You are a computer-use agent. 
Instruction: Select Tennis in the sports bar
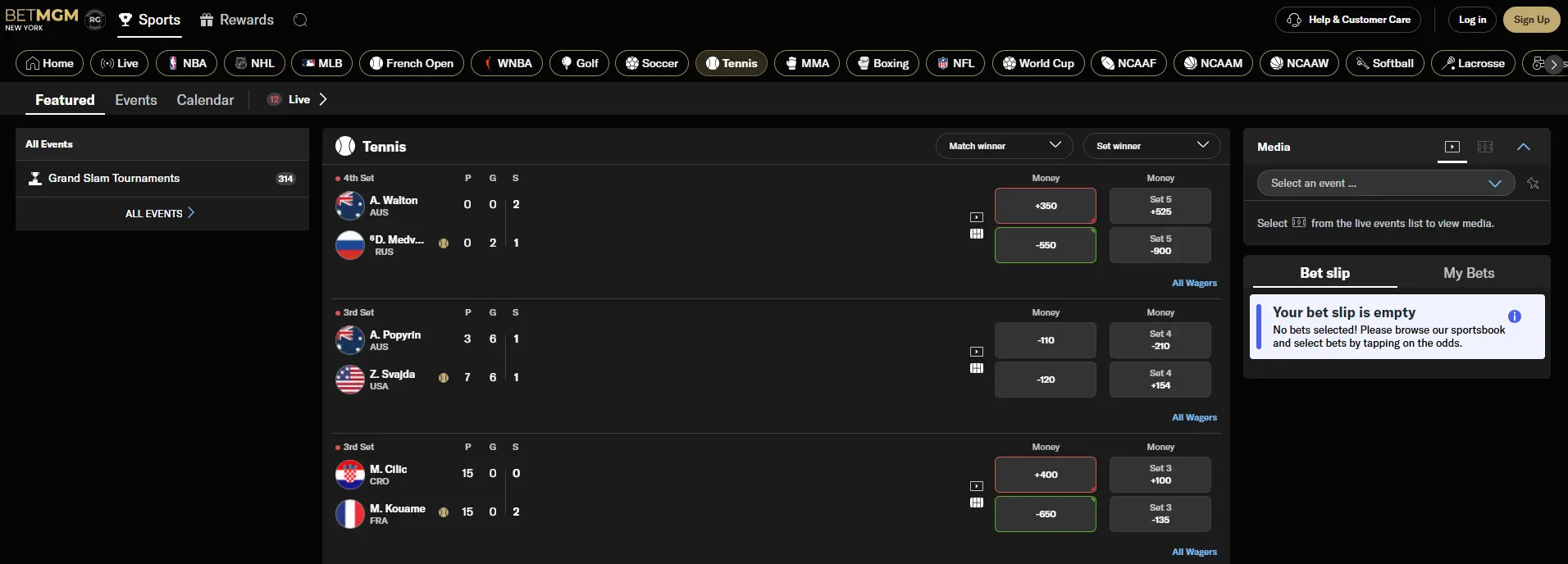point(732,63)
